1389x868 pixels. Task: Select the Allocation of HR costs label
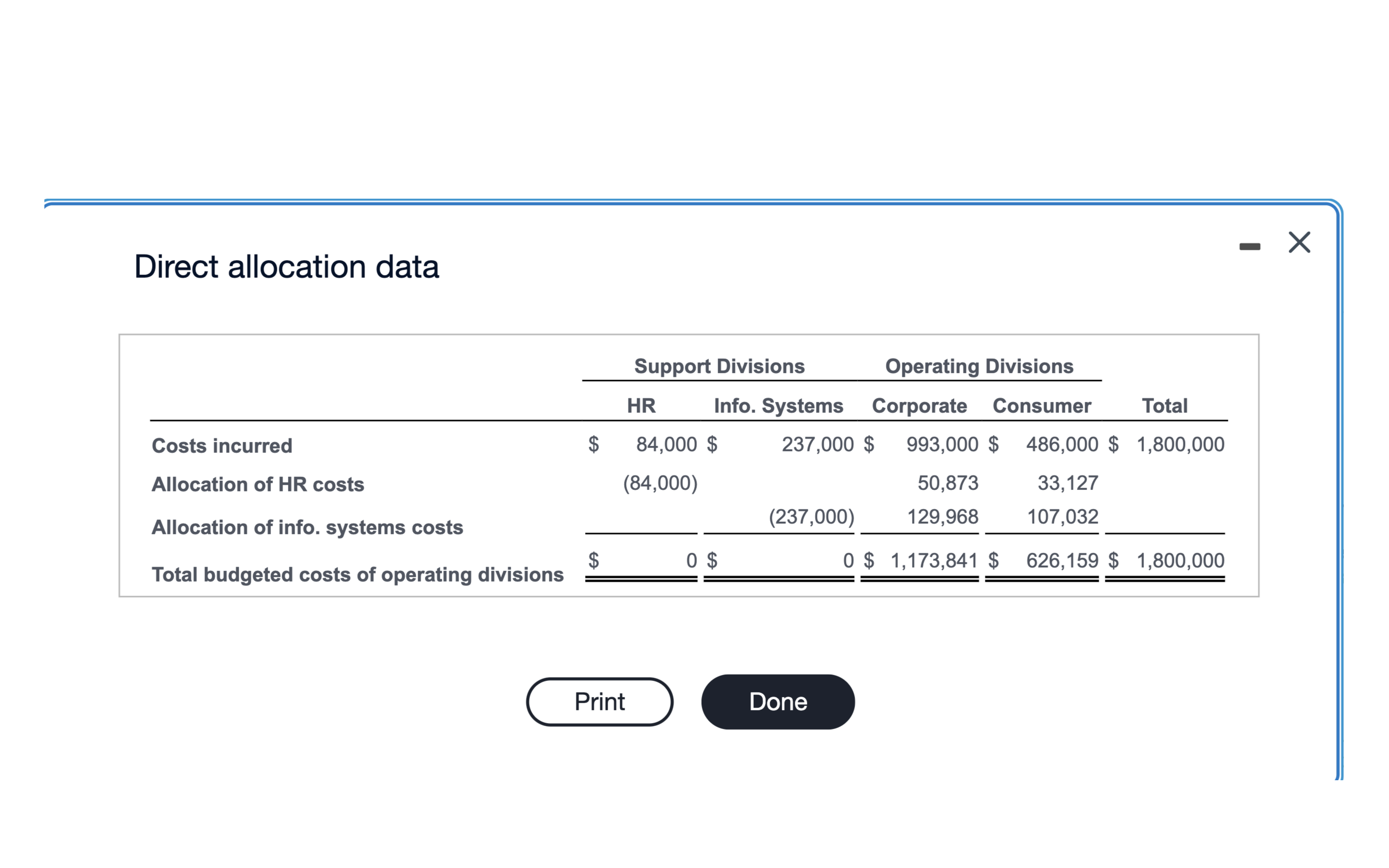pyautogui.click(x=257, y=484)
